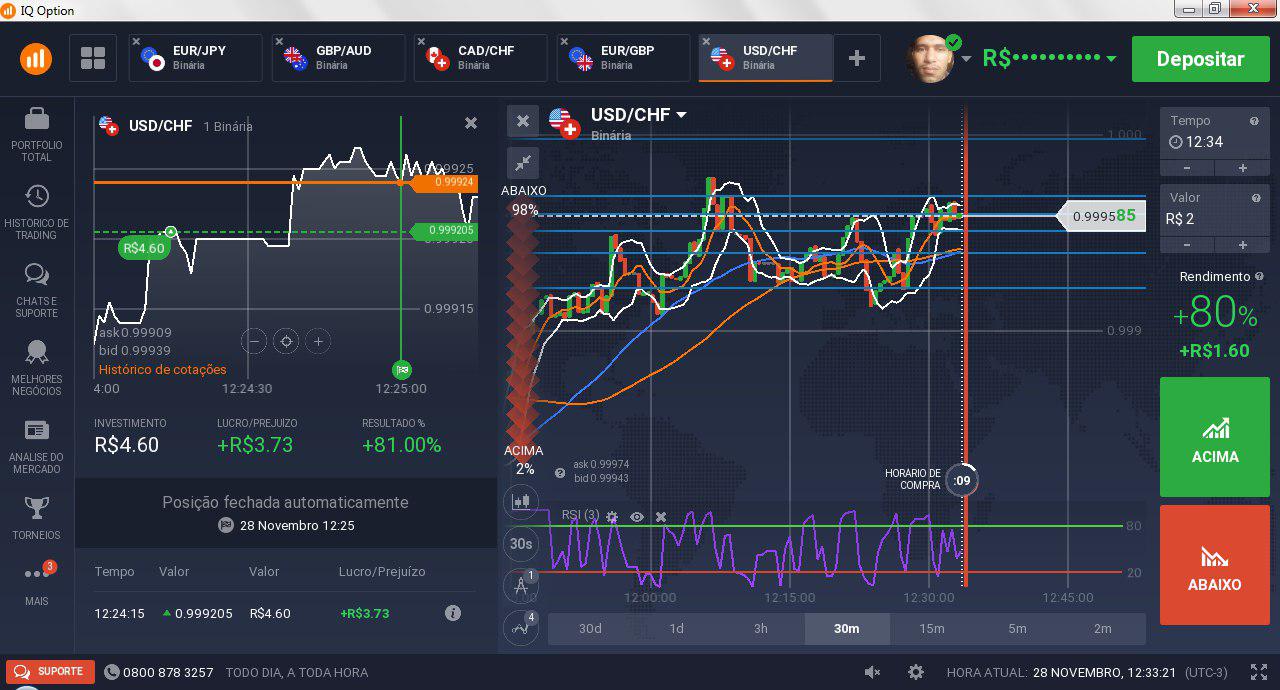Select the 30s time scale circle

coord(521,544)
